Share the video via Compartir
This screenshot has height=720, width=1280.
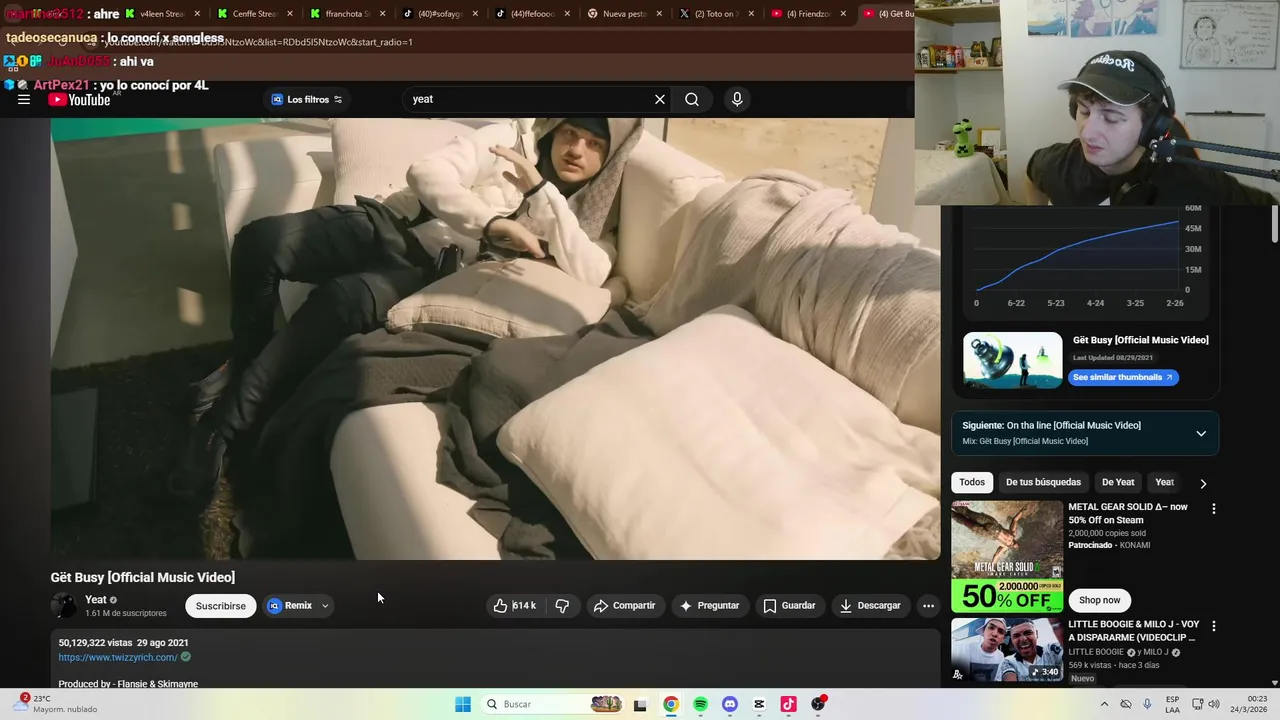click(x=624, y=605)
